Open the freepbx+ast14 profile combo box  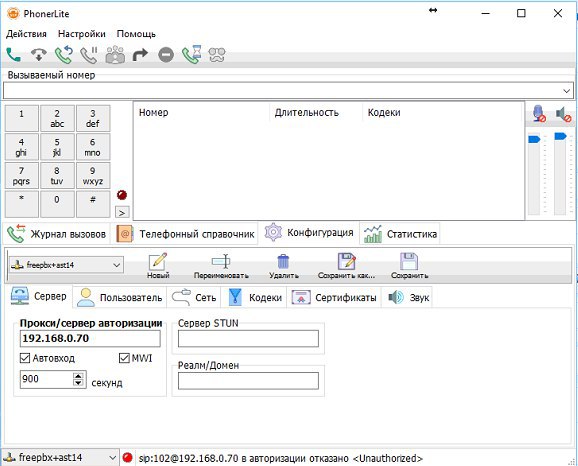tap(66, 265)
